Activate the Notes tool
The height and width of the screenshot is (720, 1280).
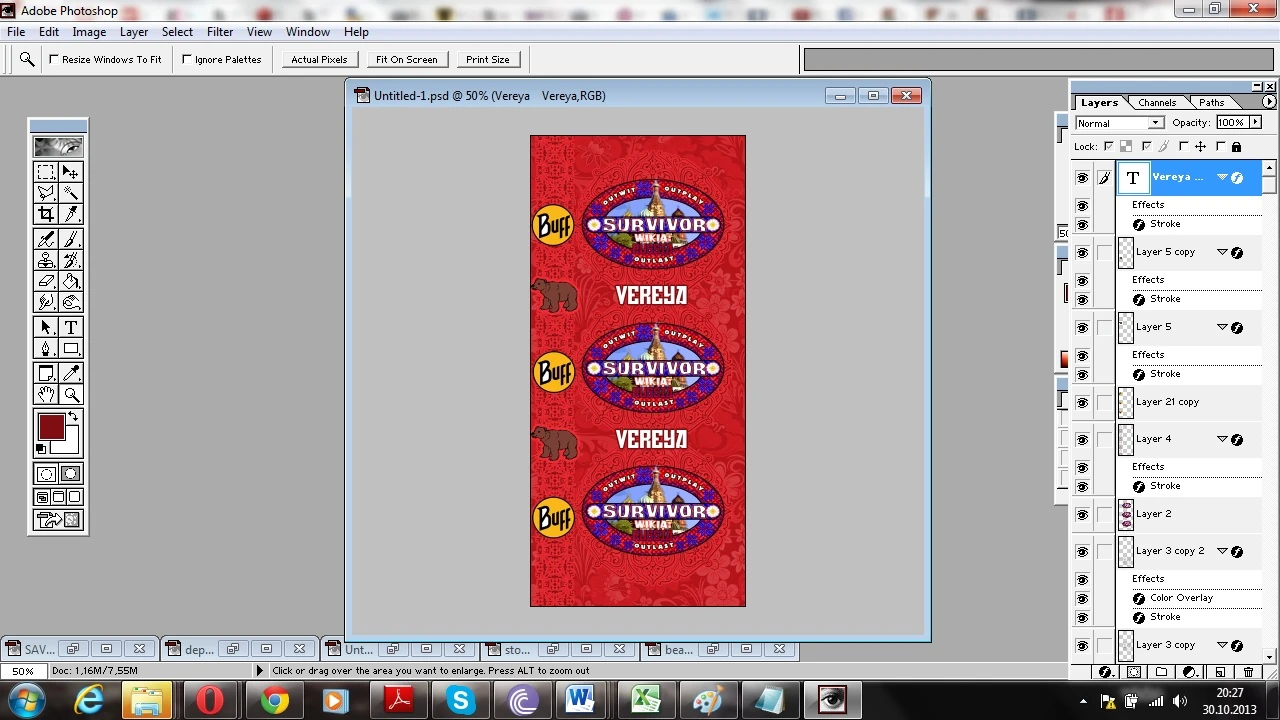46,373
